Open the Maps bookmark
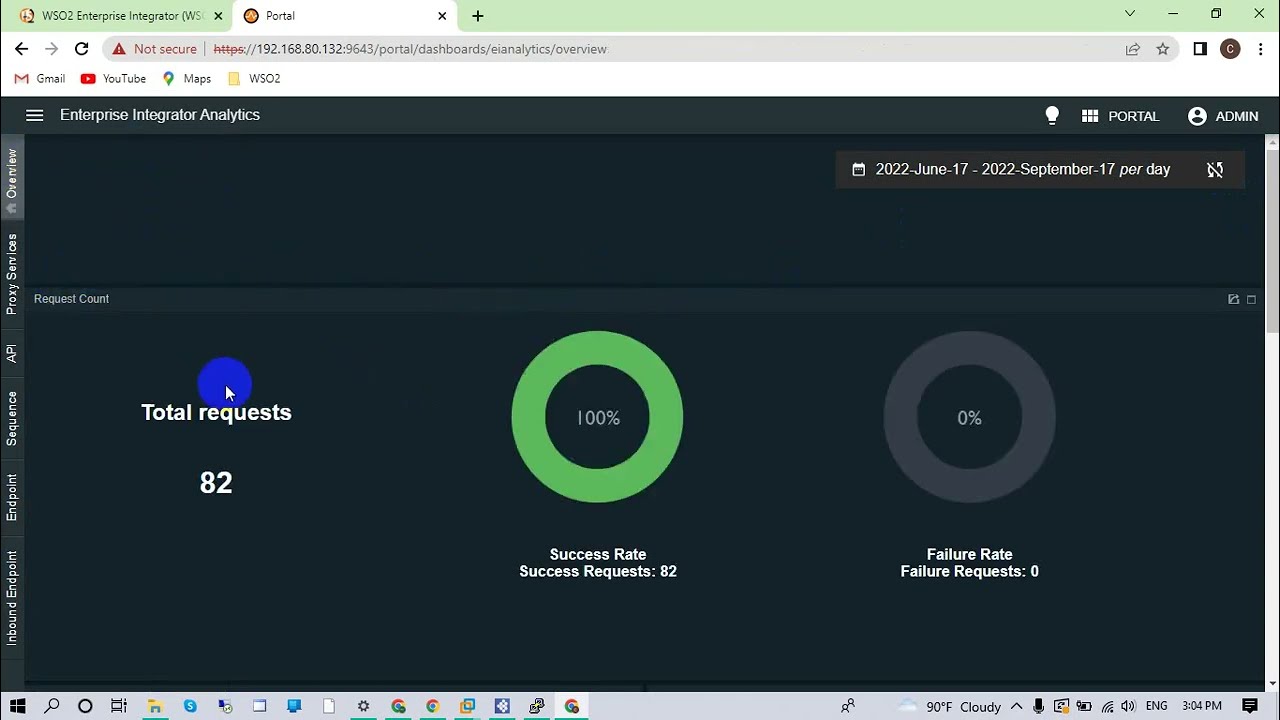Screen dimensions: 1280x720 [186, 79]
